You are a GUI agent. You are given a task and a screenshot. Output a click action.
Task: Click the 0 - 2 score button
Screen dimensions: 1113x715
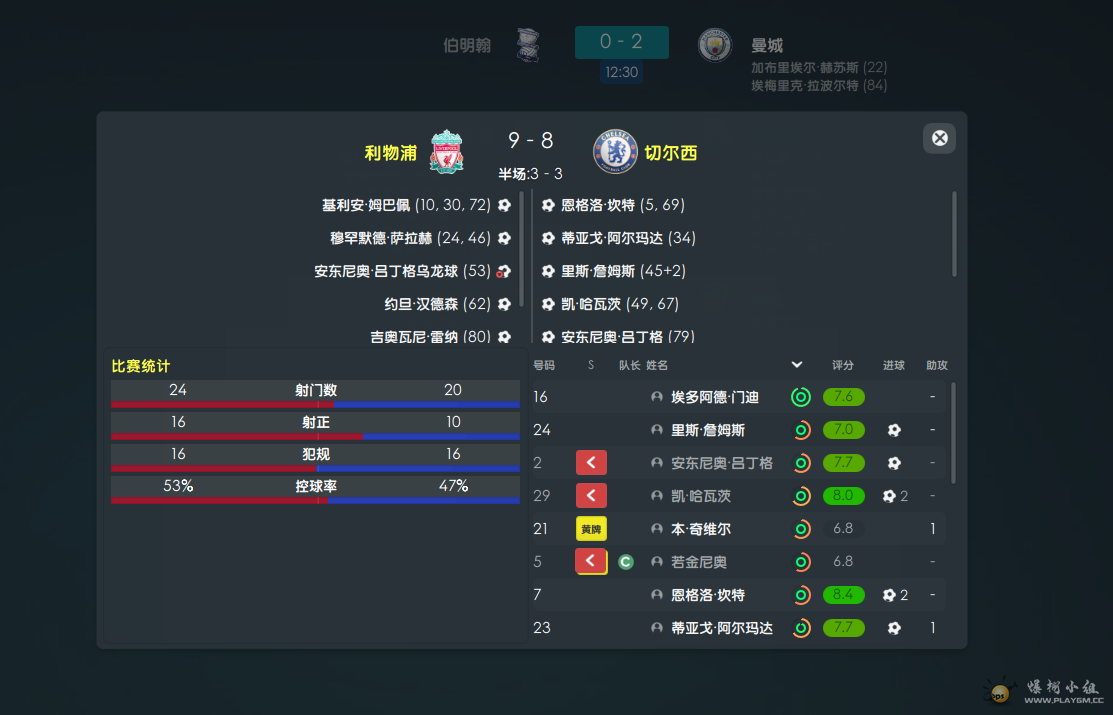622,42
